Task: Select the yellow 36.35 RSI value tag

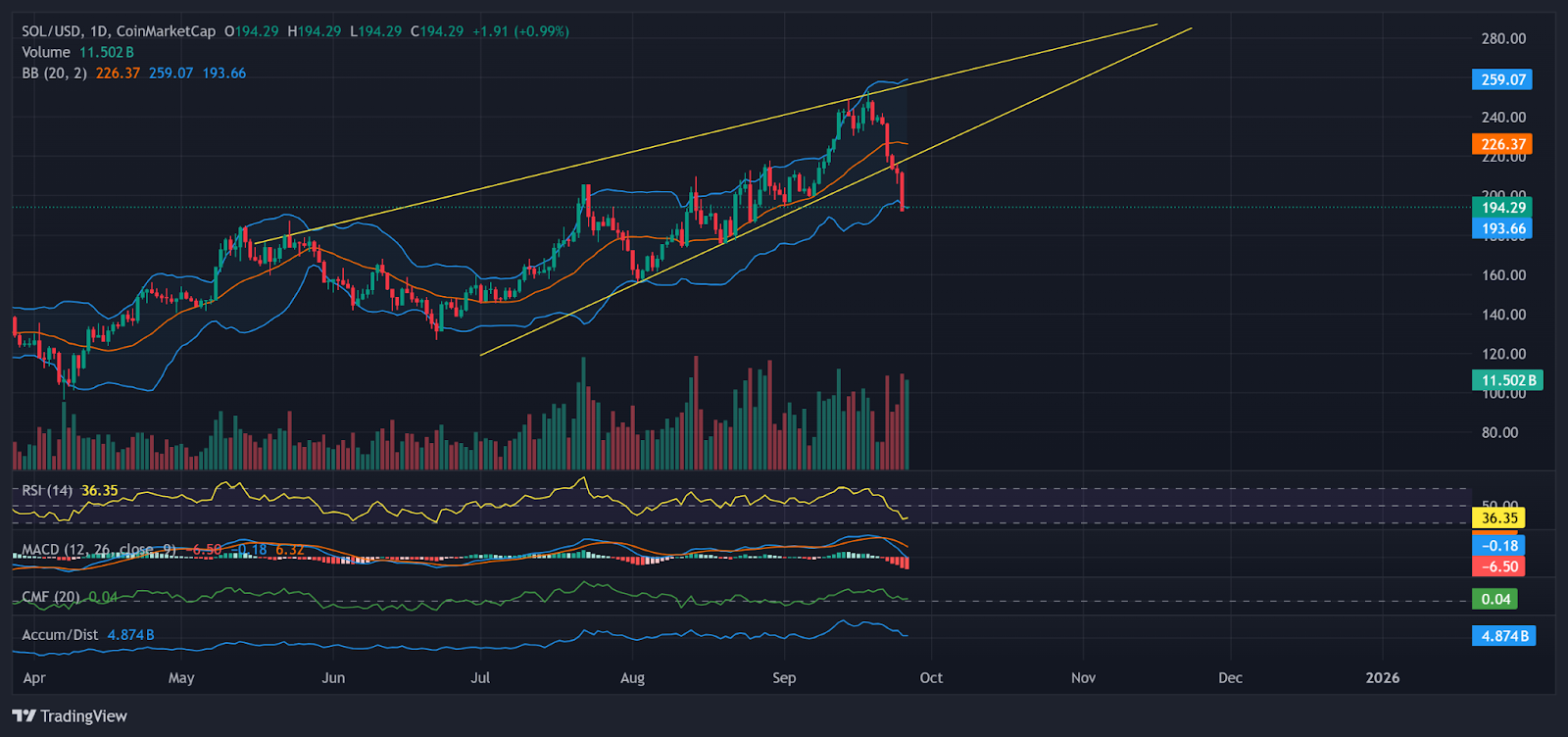Action: pyautogui.click(x=1498, y=517)
